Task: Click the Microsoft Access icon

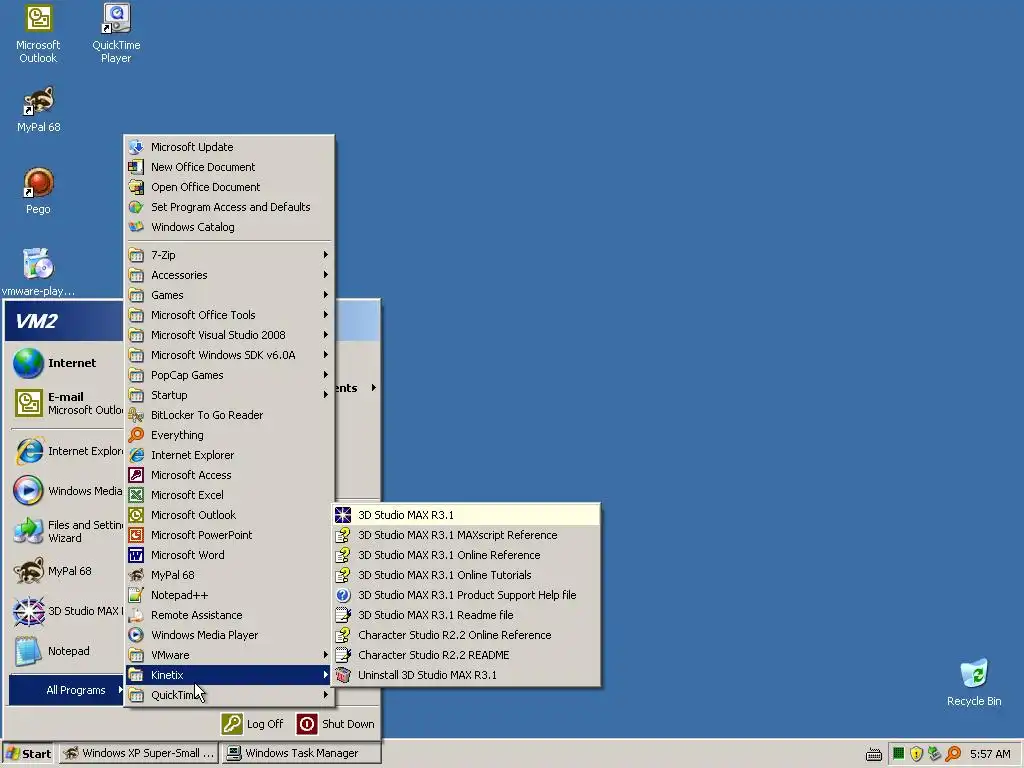Action: click(136, 475)
